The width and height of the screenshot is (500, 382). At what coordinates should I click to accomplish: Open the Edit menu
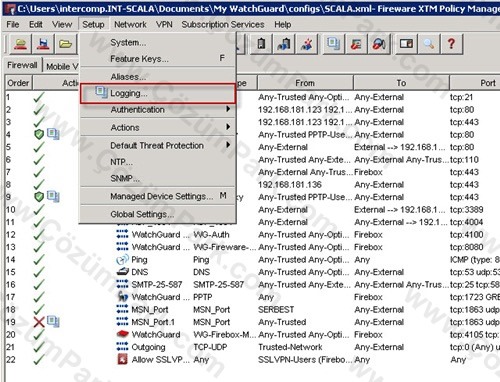[35, 25]
